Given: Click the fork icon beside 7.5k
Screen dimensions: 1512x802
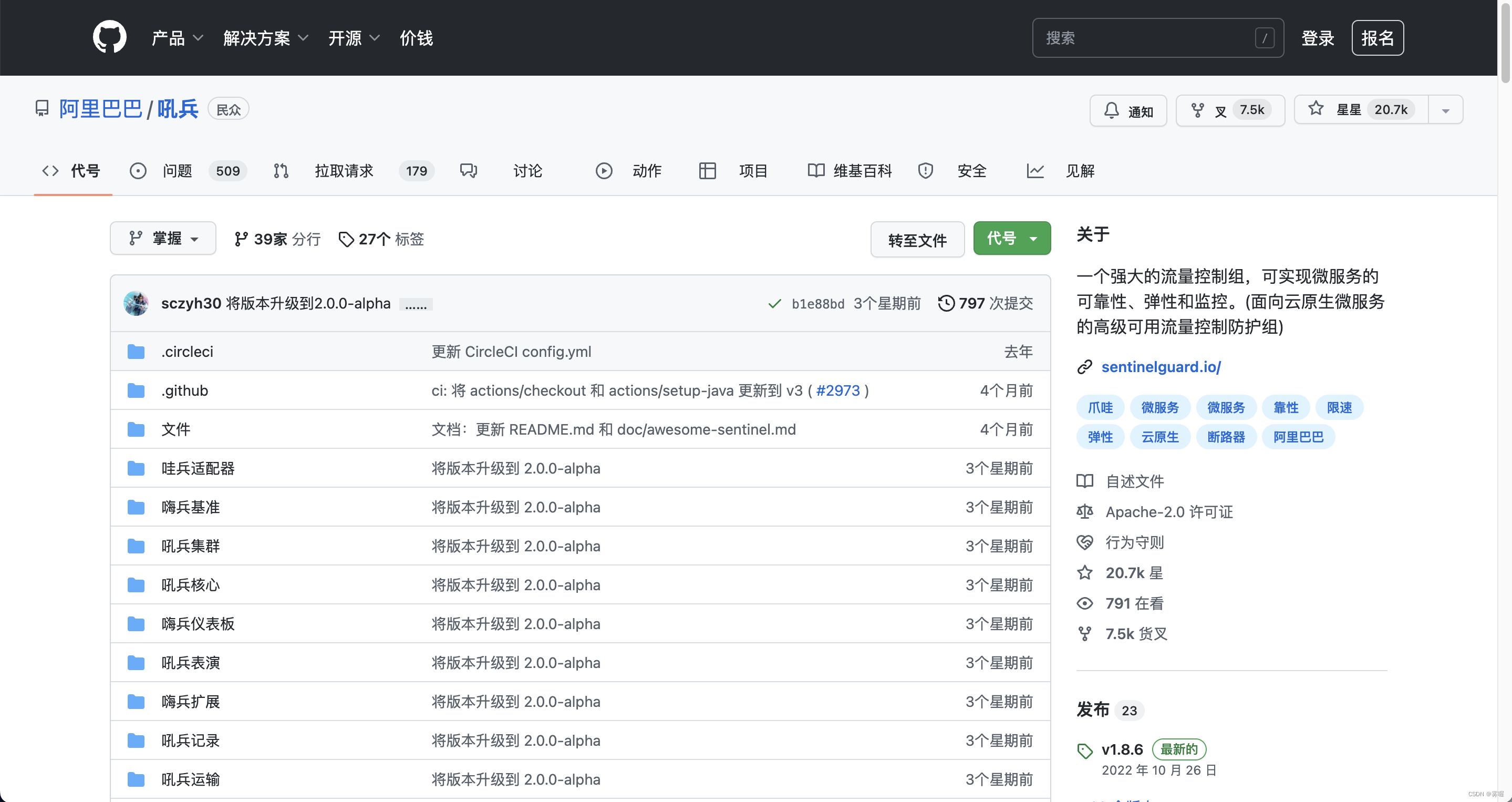Looking at the screenshot, I should tap(1197, 110).
